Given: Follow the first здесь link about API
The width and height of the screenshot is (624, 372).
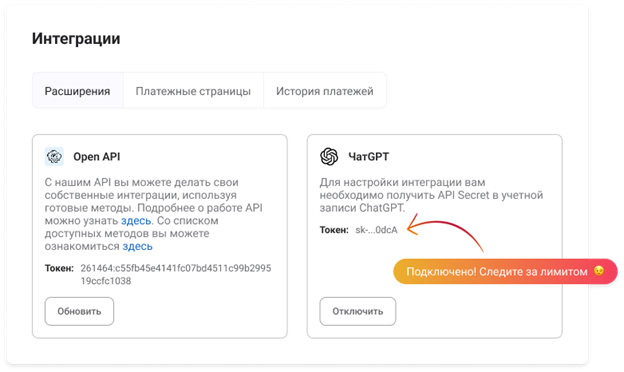Looking at the screenshot, I should (136, 221).
